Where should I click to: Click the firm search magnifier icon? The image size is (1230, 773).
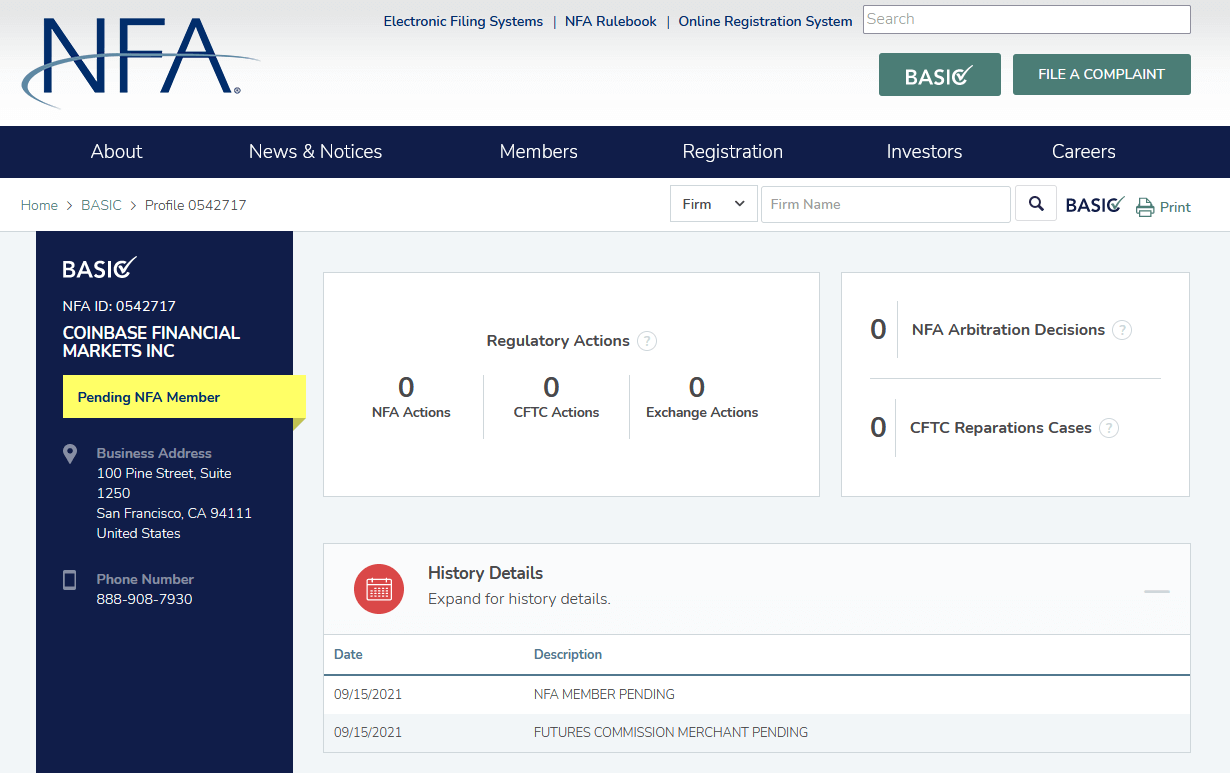[1035, 203]
